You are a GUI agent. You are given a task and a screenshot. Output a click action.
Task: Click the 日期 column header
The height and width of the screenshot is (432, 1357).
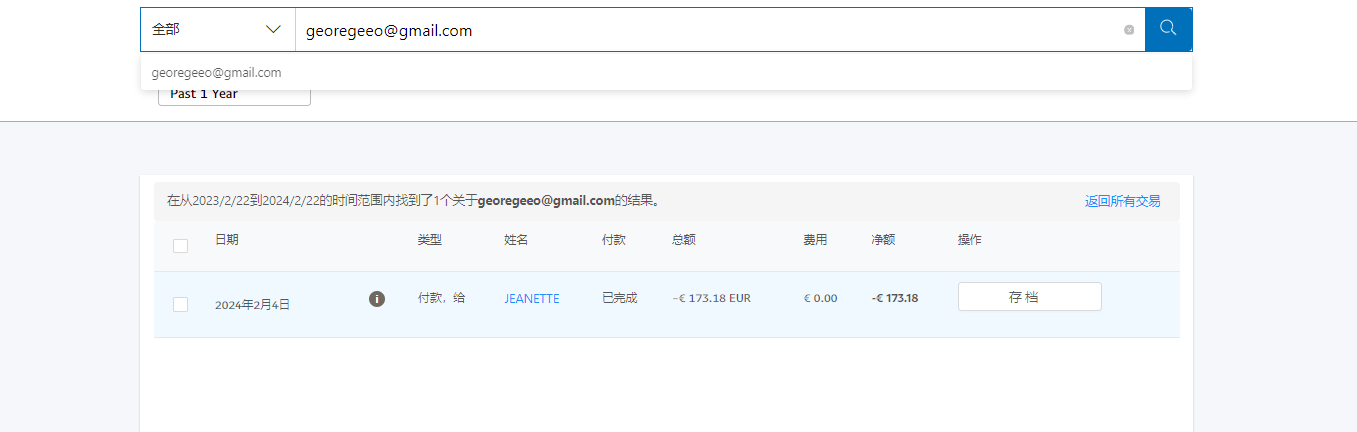tap(227, 240)
